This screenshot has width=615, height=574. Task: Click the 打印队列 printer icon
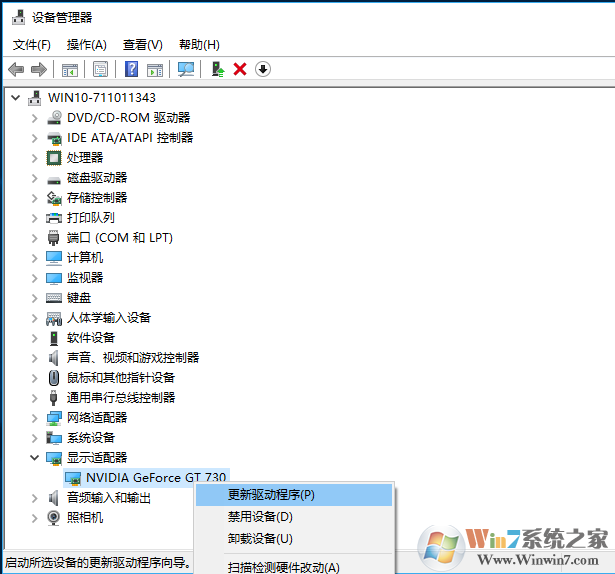[x=54, y=218]
